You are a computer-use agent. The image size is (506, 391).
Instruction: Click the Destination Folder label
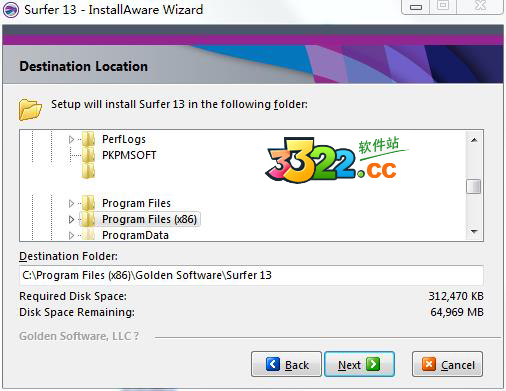(x=68, y=256)
